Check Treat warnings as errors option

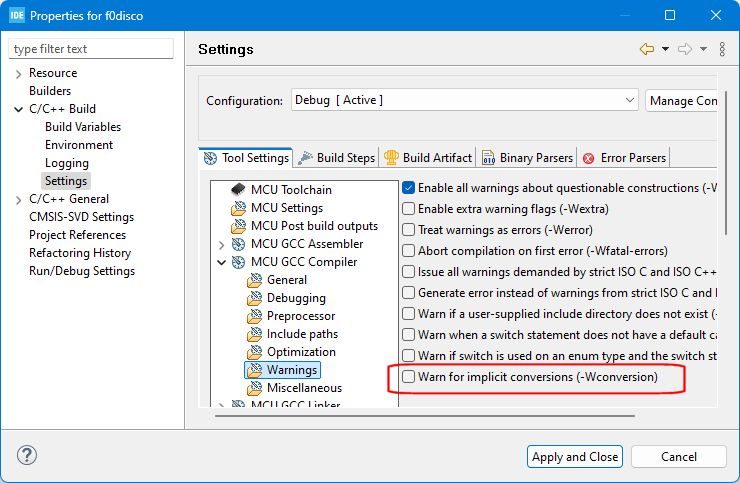pos(408,230)
